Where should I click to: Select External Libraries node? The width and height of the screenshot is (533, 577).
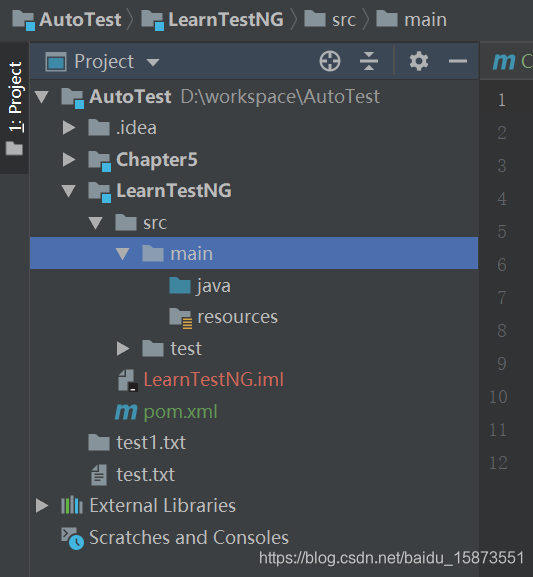coord(254,506)
